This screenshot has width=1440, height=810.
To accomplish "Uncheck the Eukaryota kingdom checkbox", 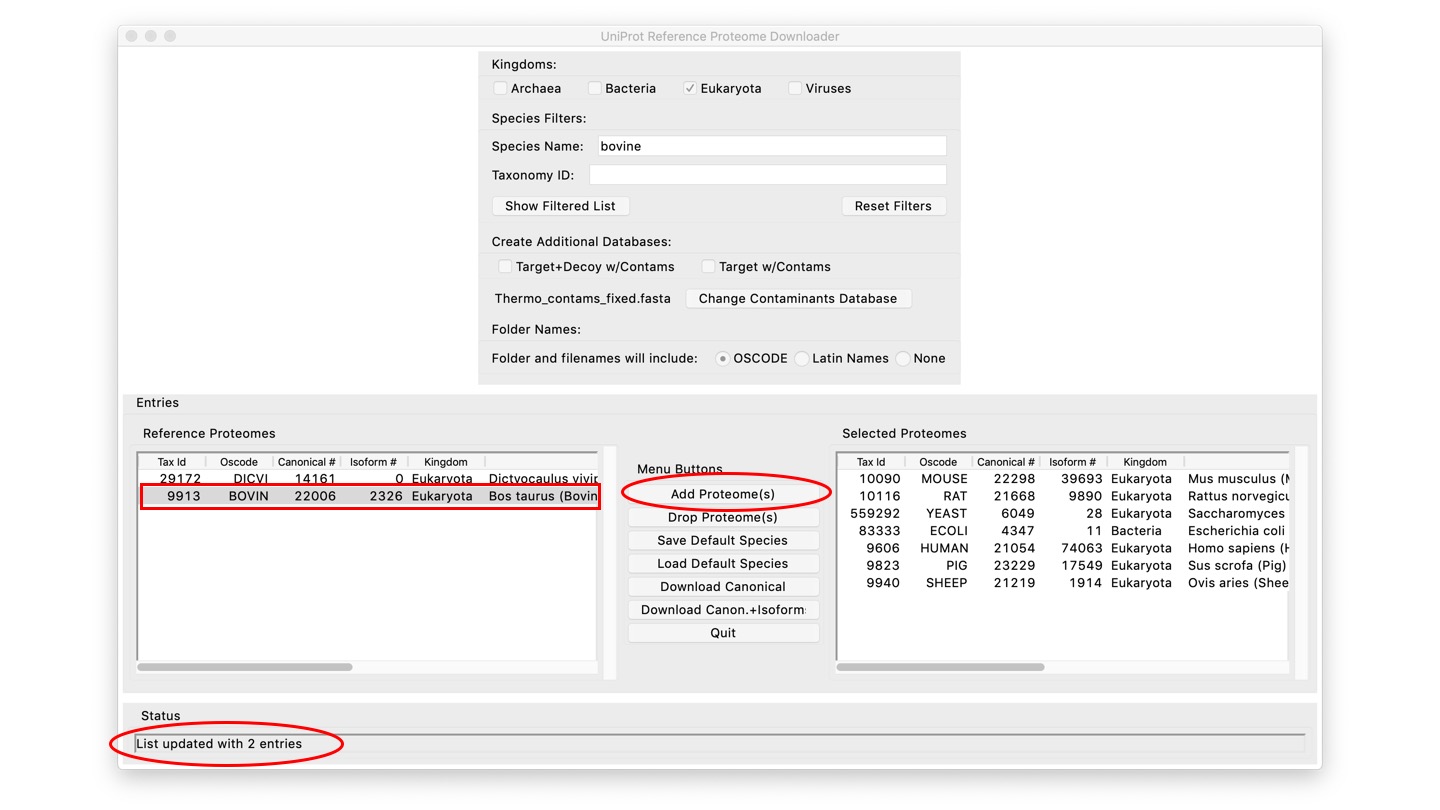I will click(x=690, y=88).
